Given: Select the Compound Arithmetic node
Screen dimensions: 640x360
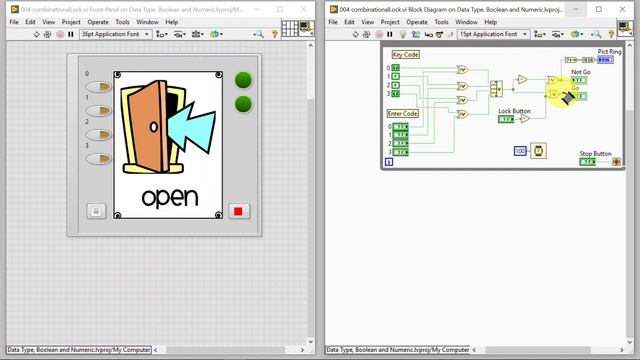Looking at the screenshot, I should coord(496,89).
